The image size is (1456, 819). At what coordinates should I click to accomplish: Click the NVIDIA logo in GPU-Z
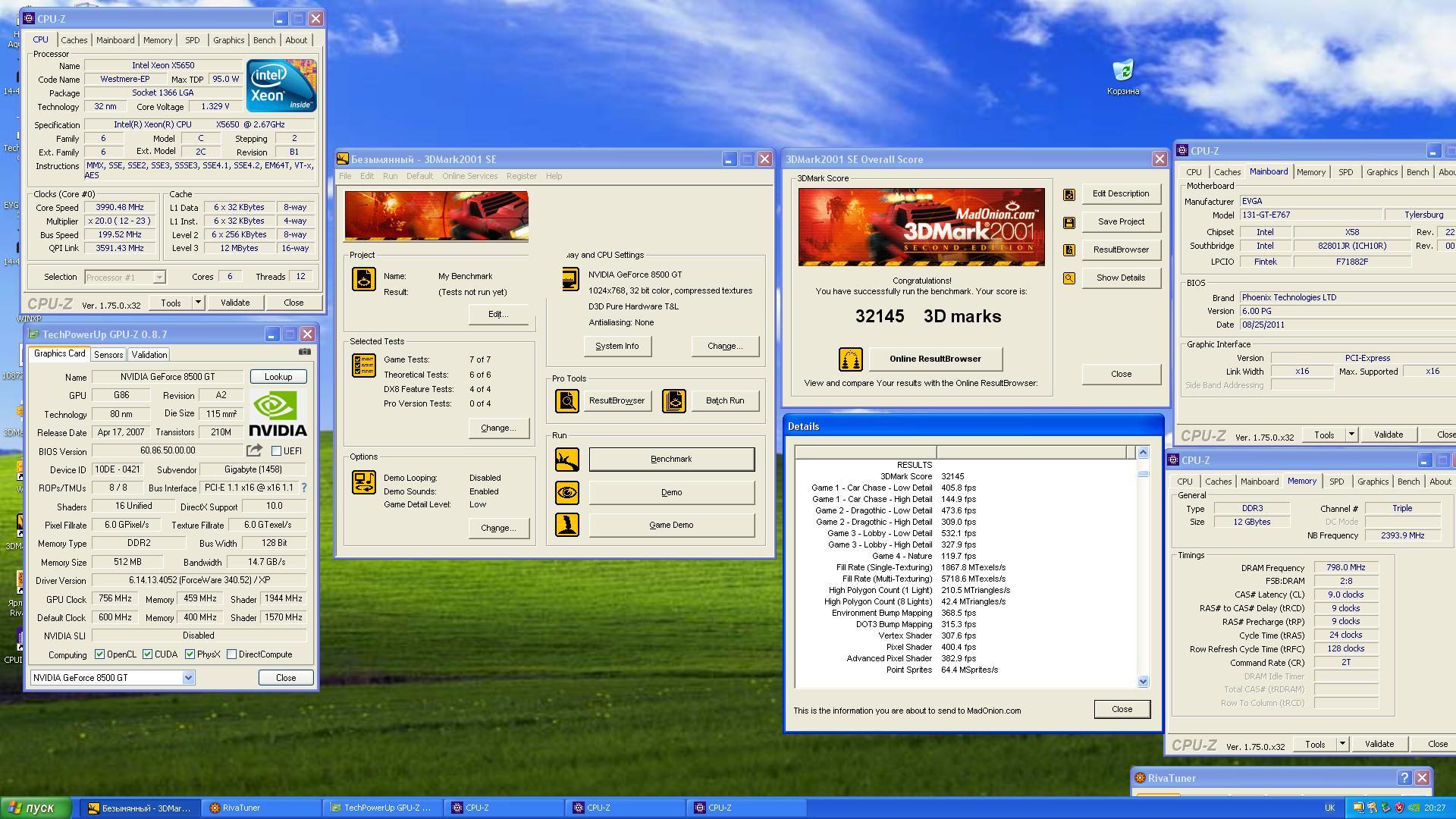point(278,413)
